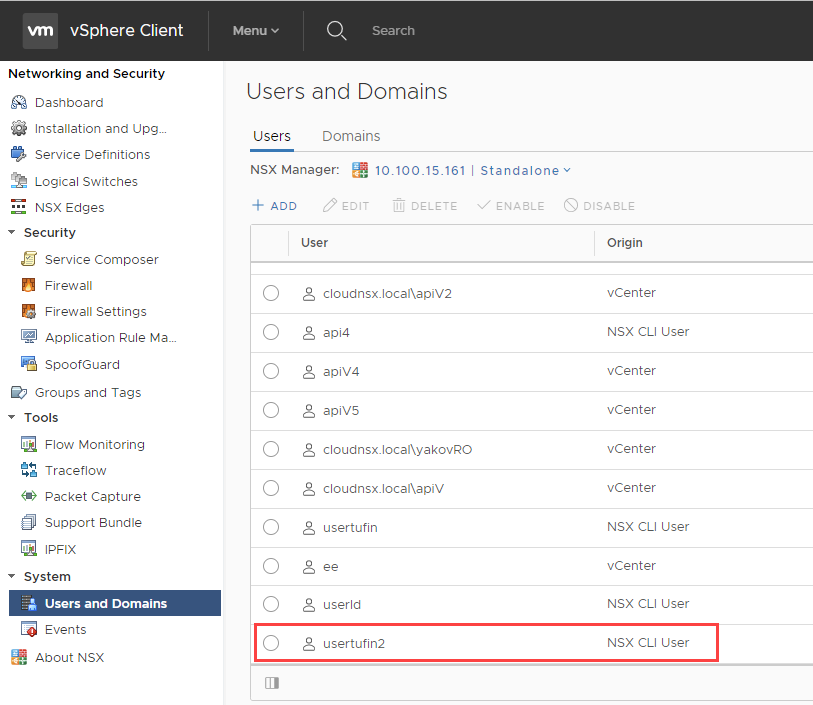
Task: Click the Support Bundle icon
Action: pos(29,522)
